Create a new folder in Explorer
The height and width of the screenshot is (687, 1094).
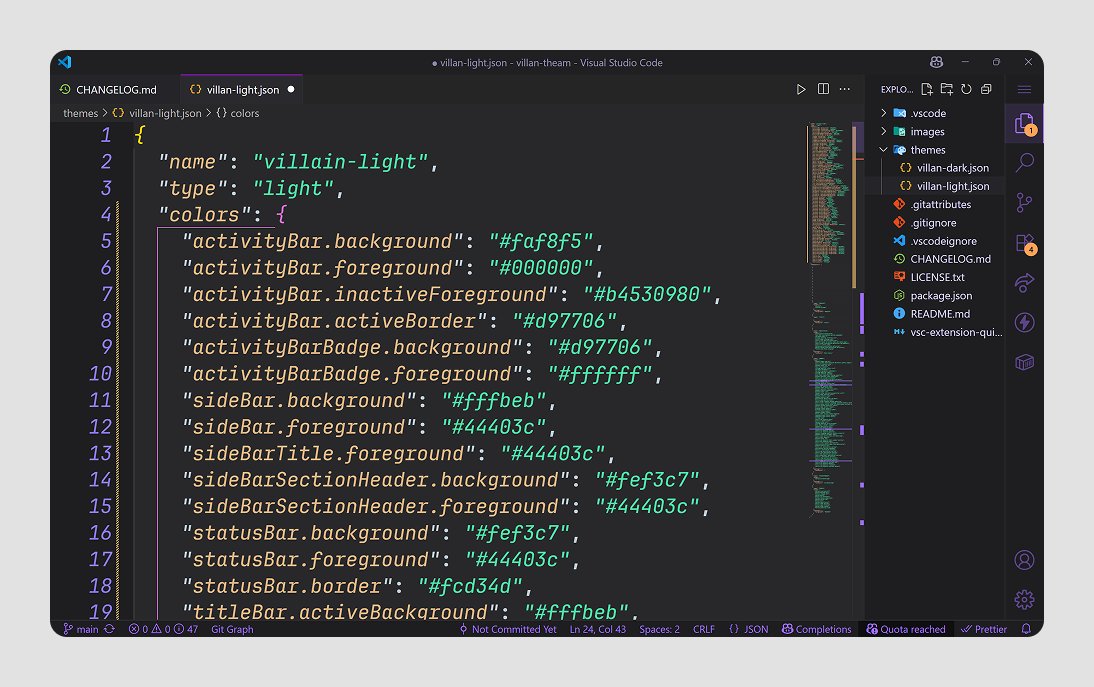point(946,89)
